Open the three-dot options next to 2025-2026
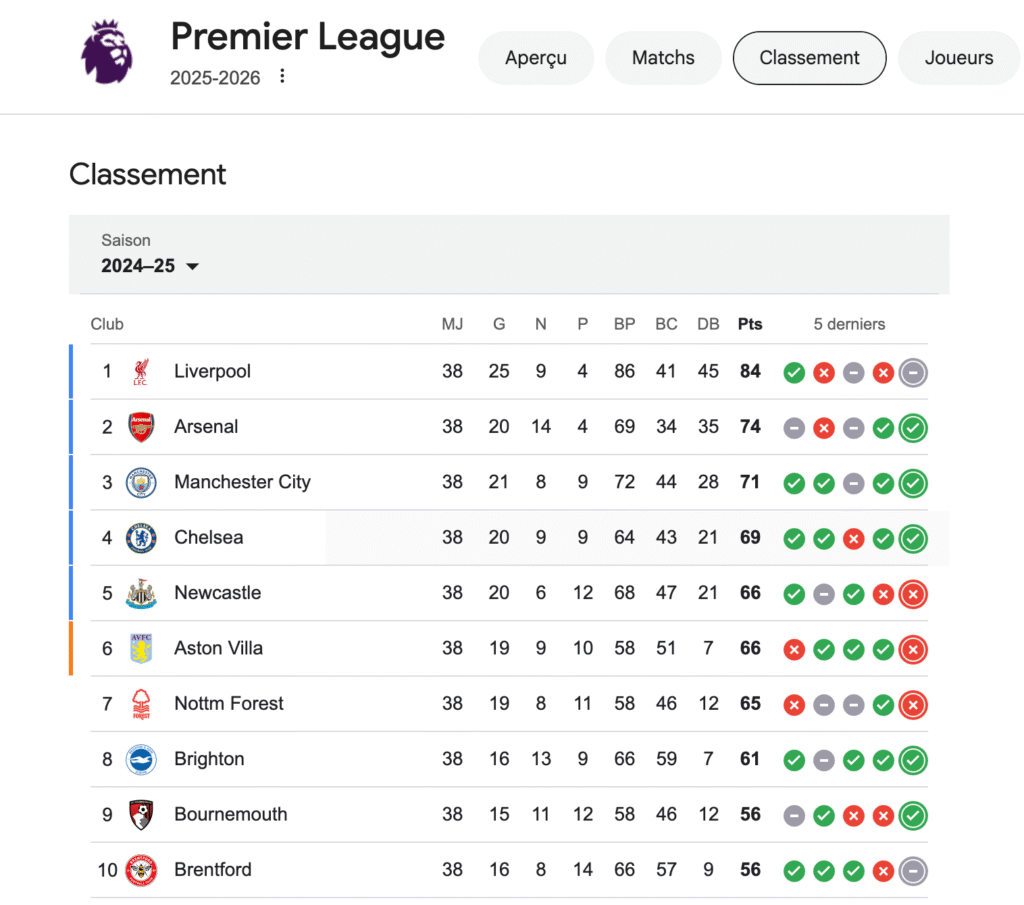The width and height of the screenshot is (1024, 905). pos(282,76)
